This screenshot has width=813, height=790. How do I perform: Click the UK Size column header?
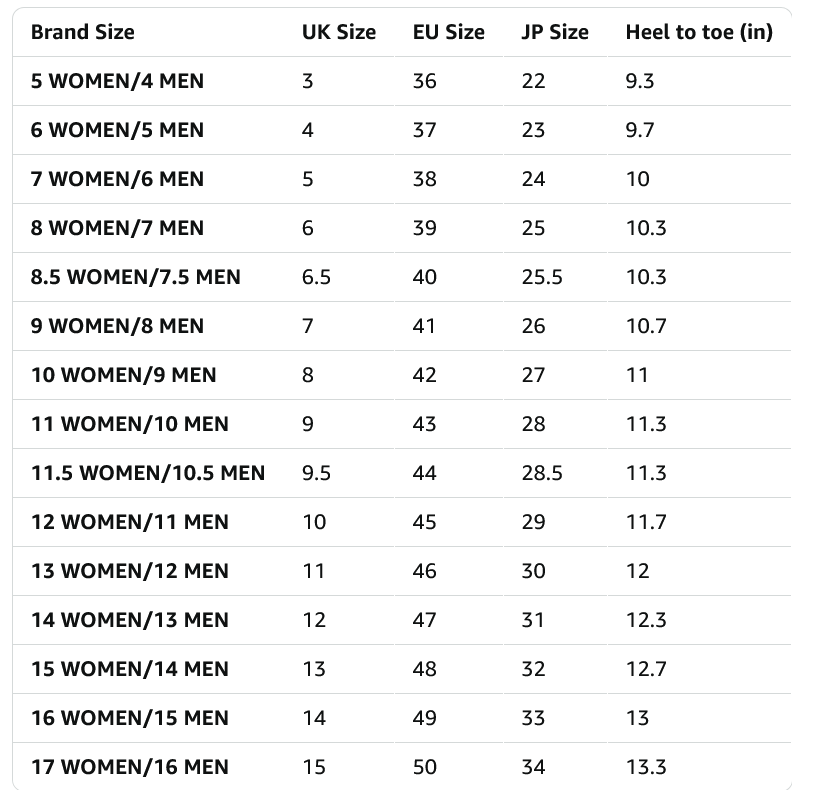coord(339,32)
